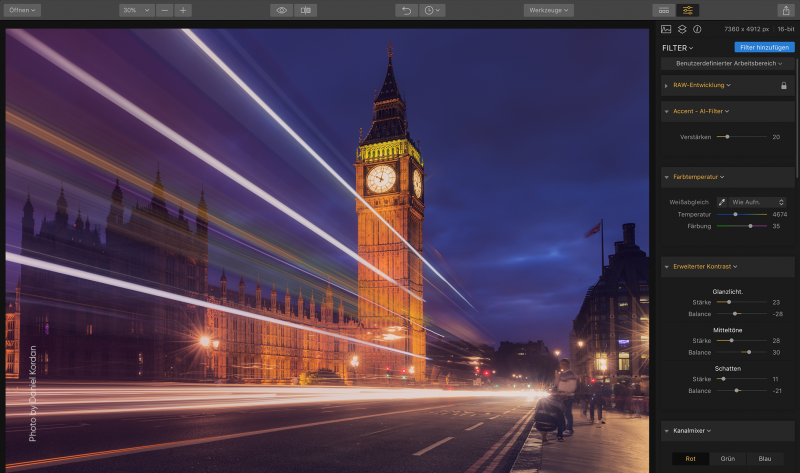Open the 30% zoom level dropdown

135,10
